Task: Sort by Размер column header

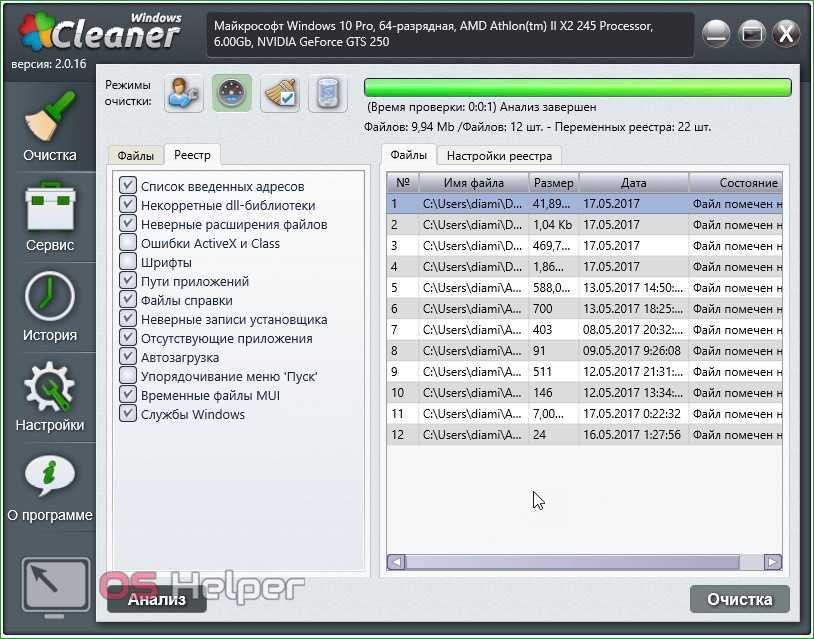Action: tap(554, 183)
